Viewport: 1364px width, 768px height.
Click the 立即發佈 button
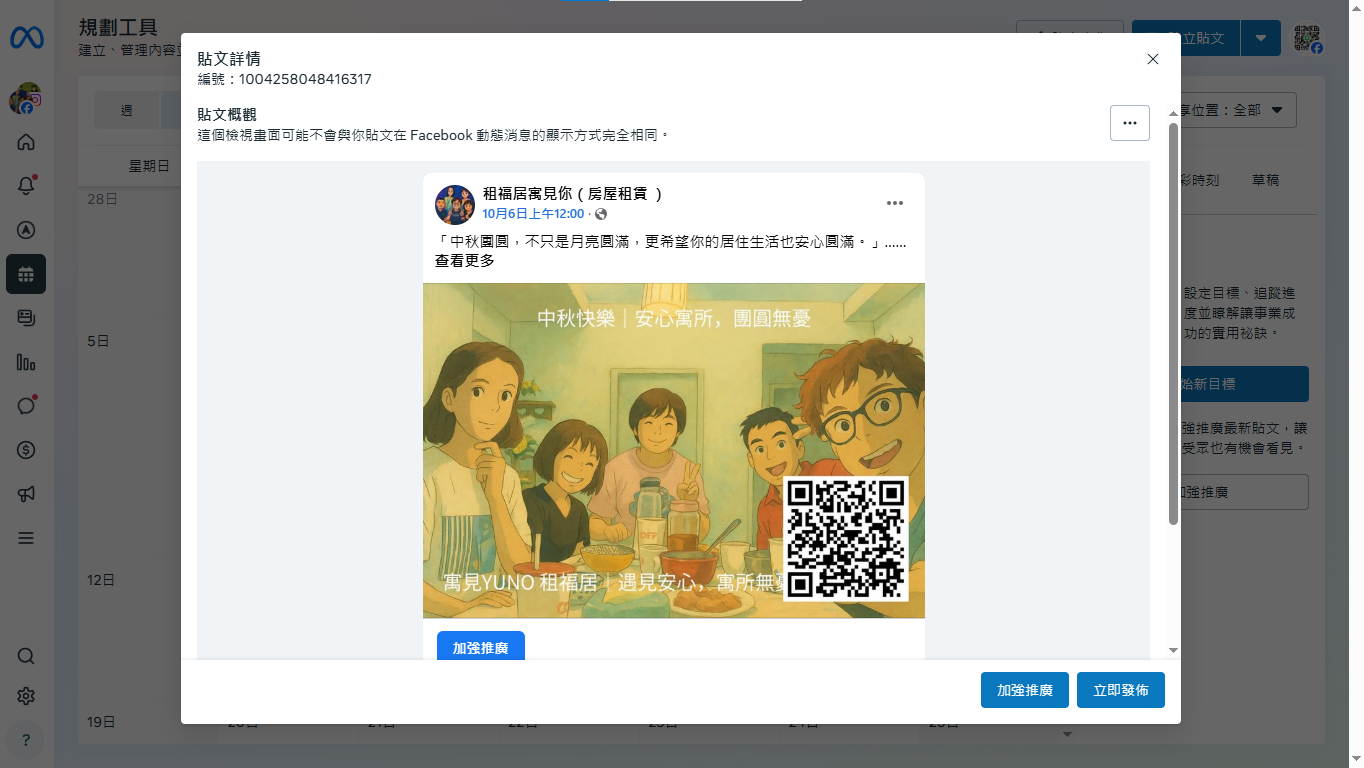(1120, 690)
